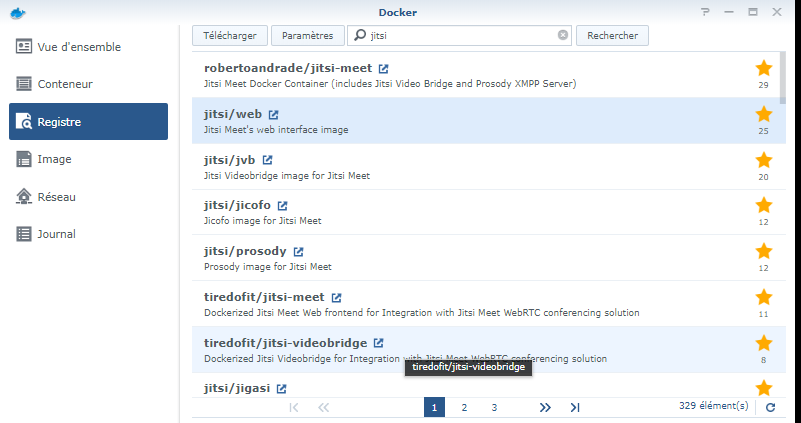This screenshot has width=801, height=423.
Task: Open the Image section
Action: 88,159
